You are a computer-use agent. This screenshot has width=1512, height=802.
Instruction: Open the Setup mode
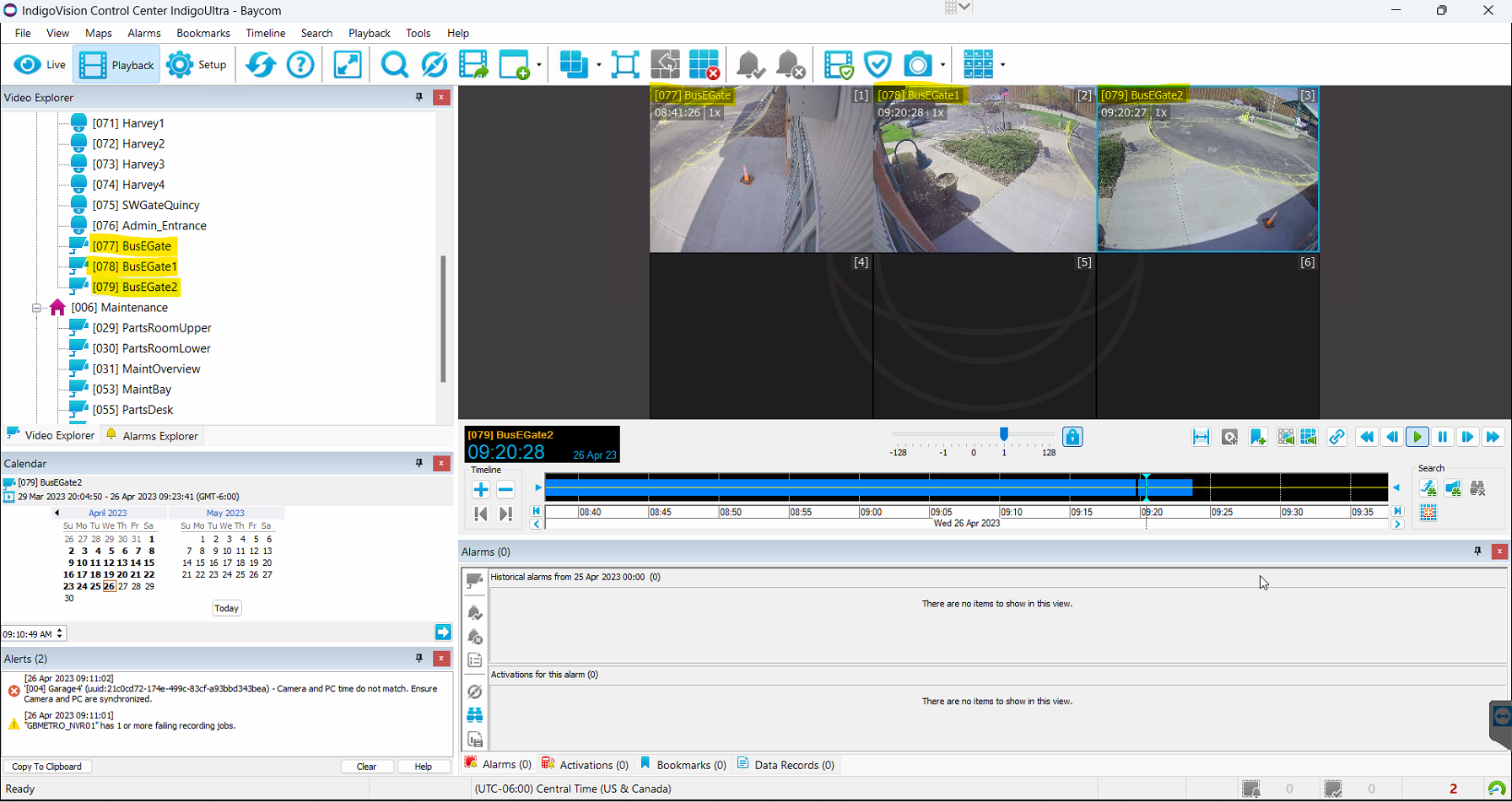197,65
